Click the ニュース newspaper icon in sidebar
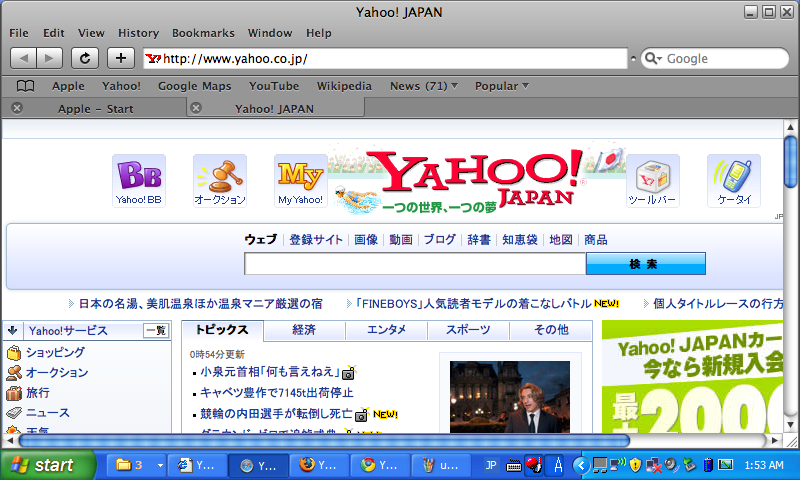This screenshot has height=480, width=800. click(x=14, y=413)
